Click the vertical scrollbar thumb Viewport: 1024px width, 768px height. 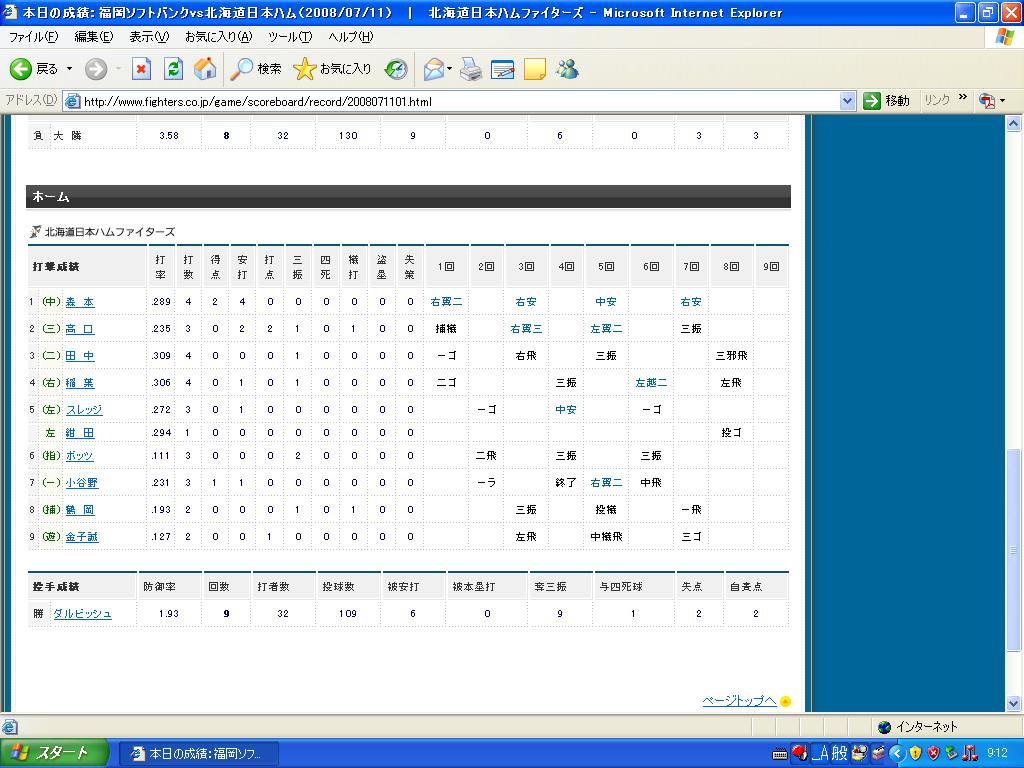(x=1014, y=550)
